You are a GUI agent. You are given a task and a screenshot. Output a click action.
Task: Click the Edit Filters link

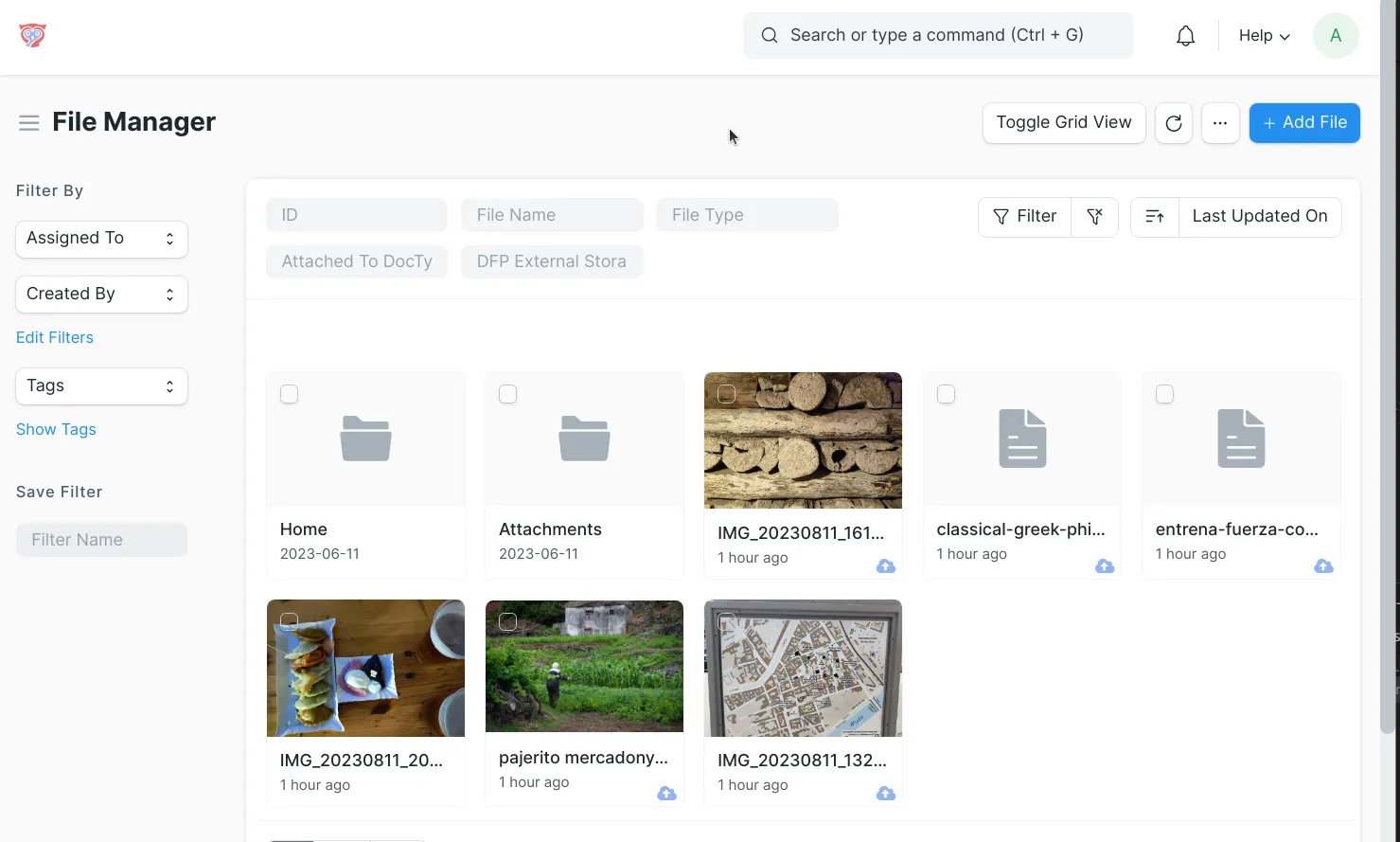[x=55, y=338]
